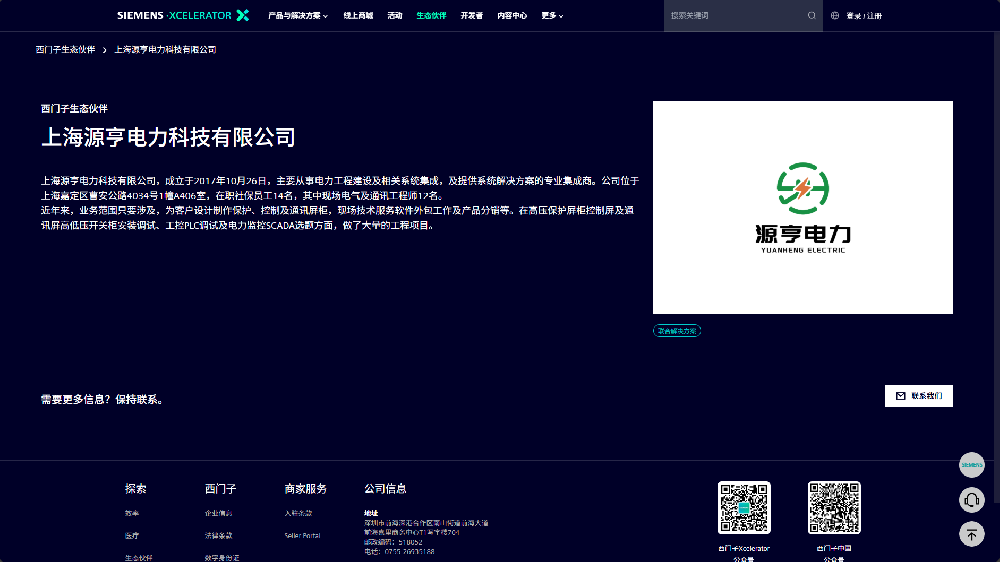This screenshot has height=562, width=1000.
Task: Open the 企业信息 footer link
Action: (x=218, y=513)
